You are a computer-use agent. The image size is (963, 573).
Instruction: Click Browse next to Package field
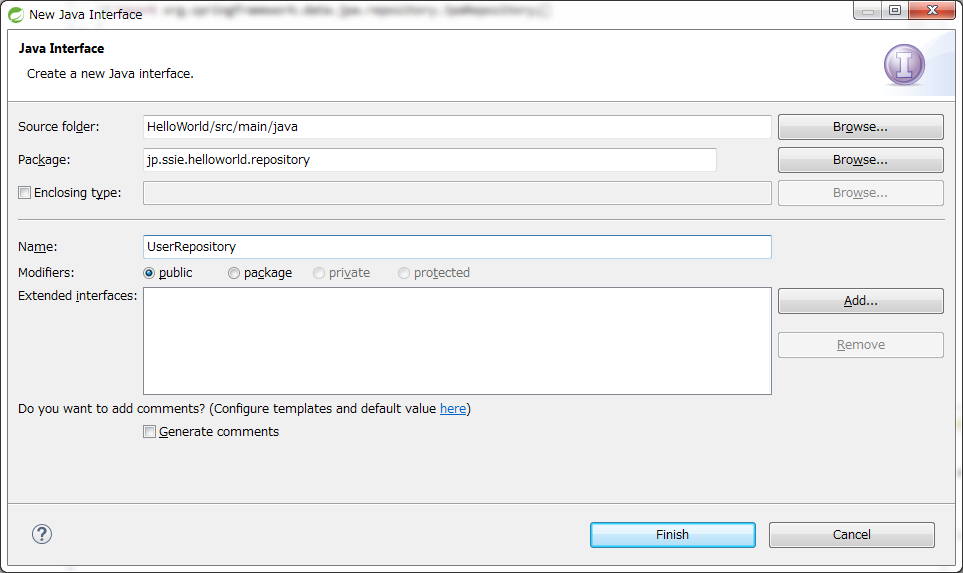coord(860,160)
